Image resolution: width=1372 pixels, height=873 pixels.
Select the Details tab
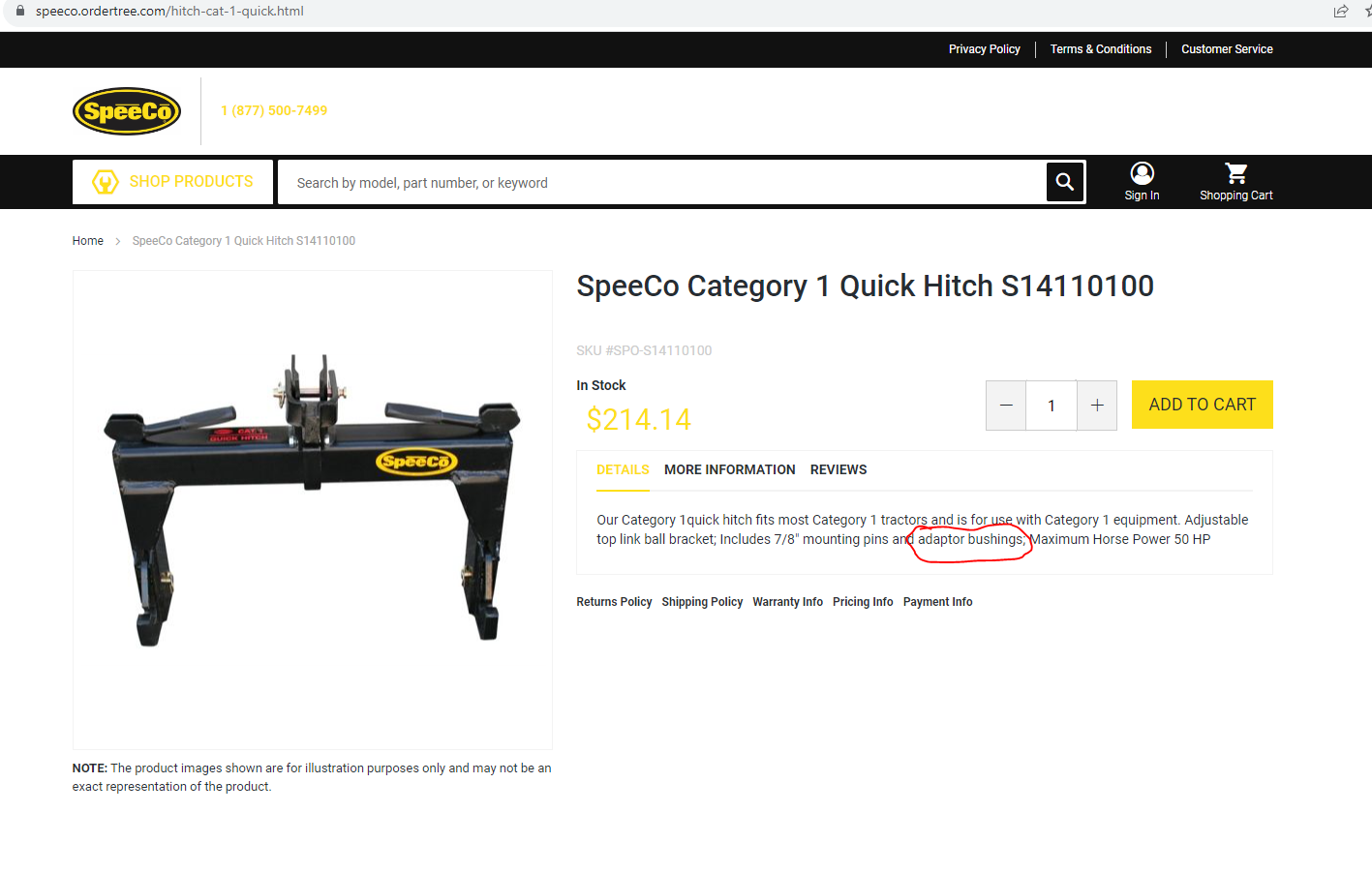pos(623,469)
